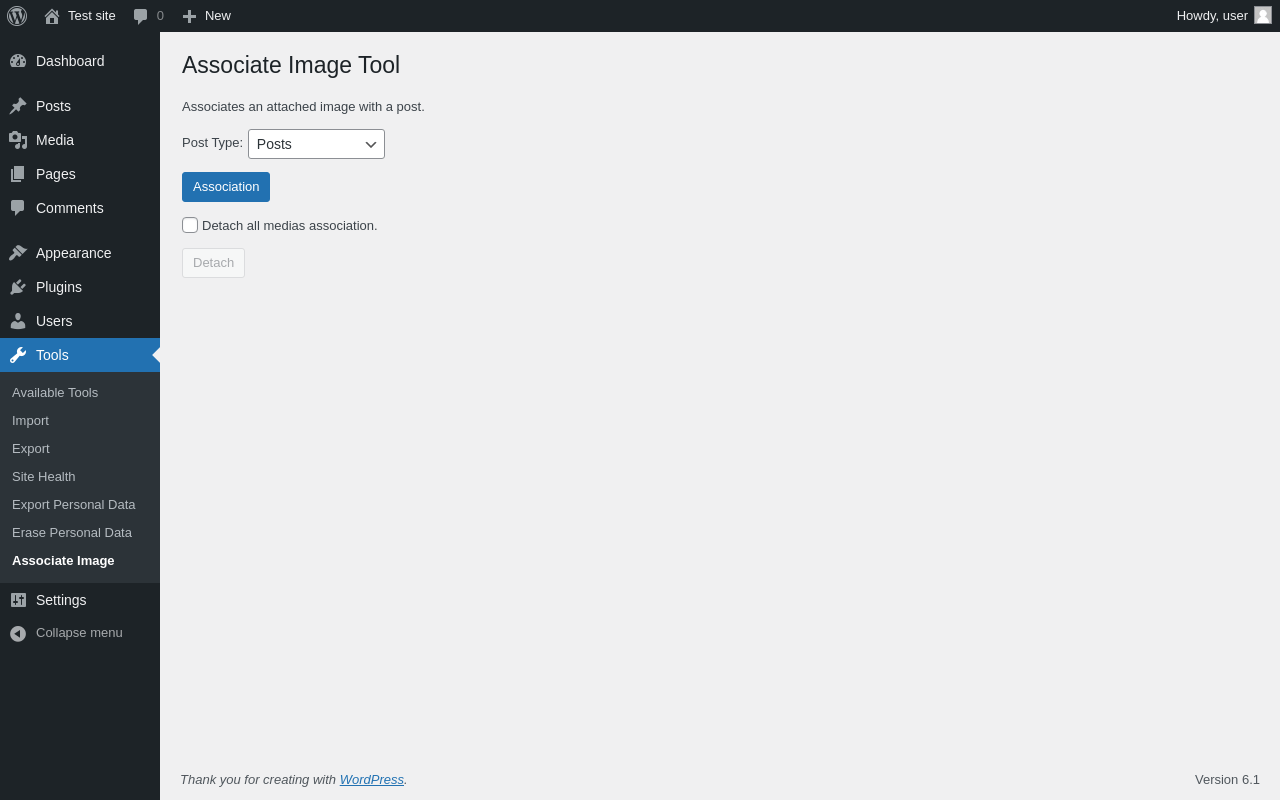Click the Dashboard gauge icon
1280x800 pixels.
pyautogui.click(x=18, y=61)
